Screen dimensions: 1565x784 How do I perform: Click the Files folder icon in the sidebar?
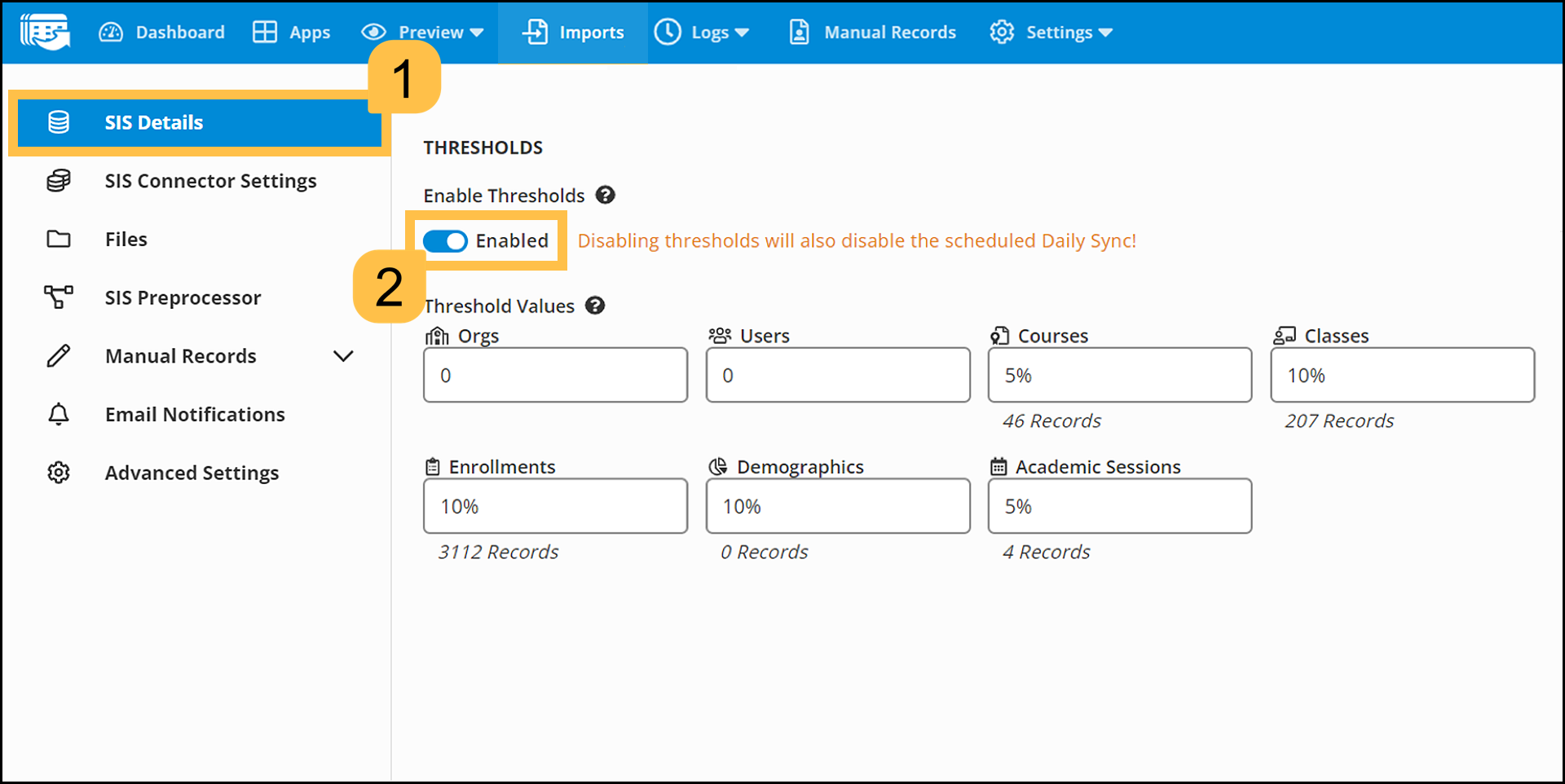pyautogui.click(x=59, y=239)
